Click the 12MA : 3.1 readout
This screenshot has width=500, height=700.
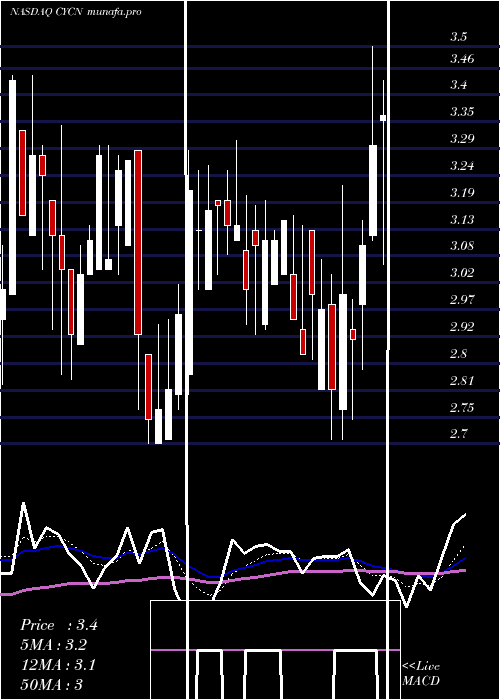tap(58, 665)
